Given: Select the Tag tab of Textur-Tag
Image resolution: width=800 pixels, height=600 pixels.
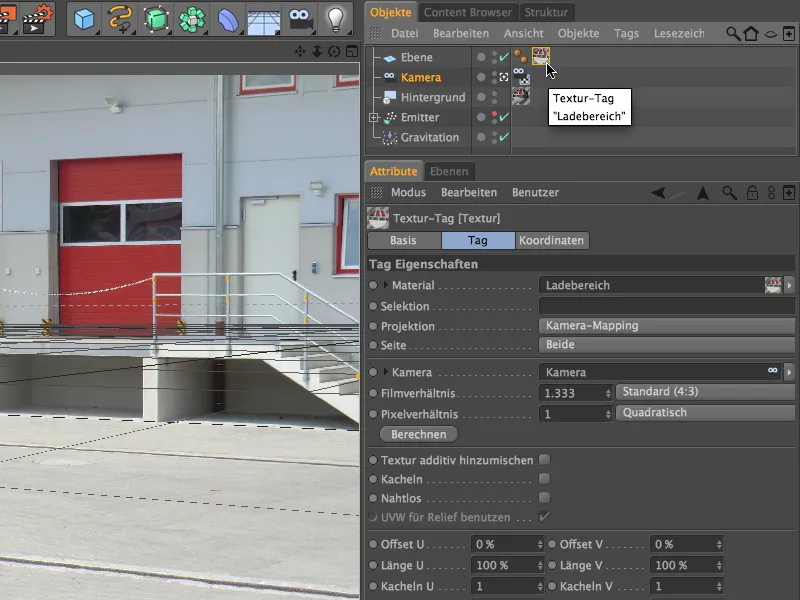Looking at the screenshot, I should (x=478, y=240).
